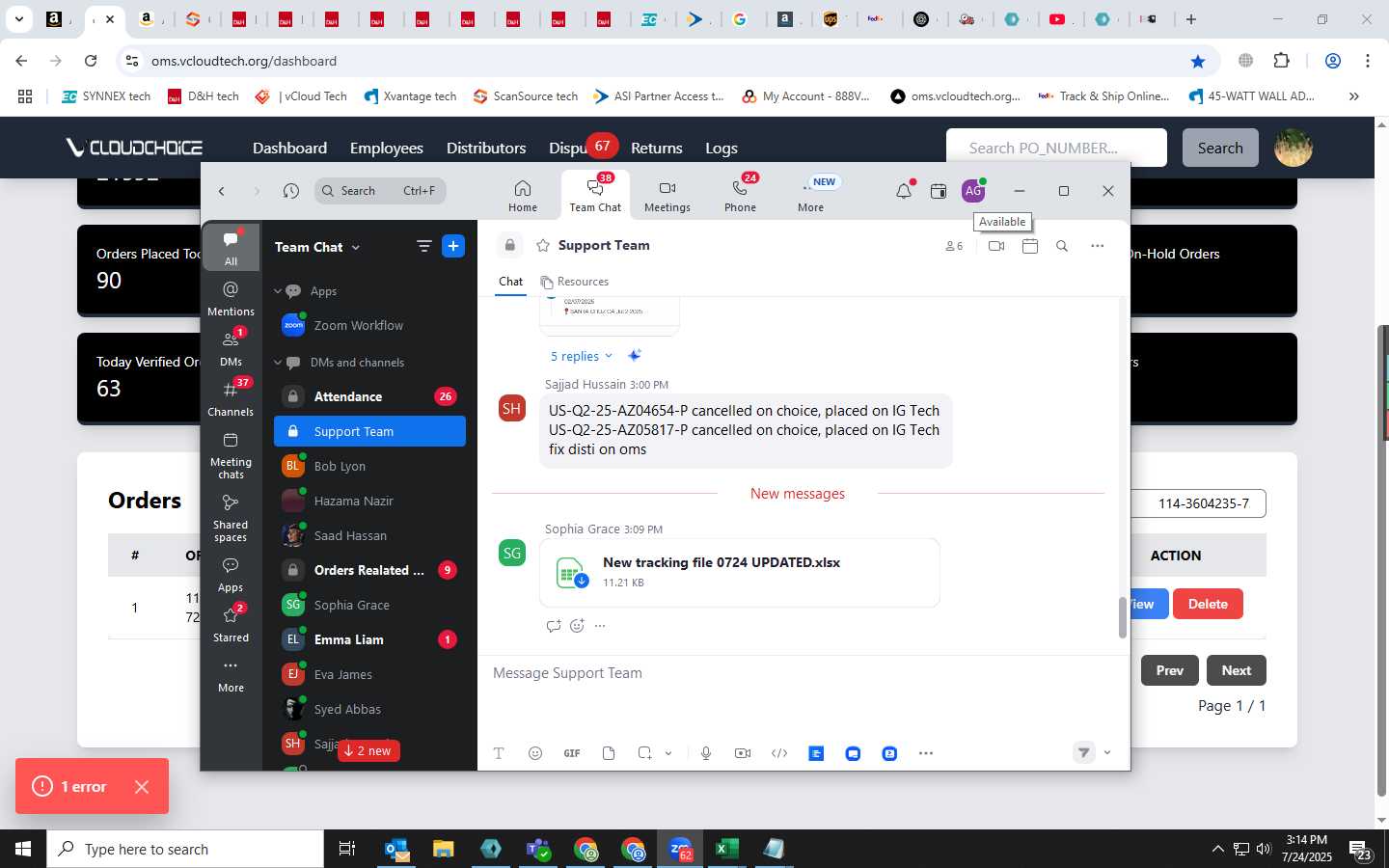Click the AG profile avatar in Zoom
The width and height of the screenshot is (1389, 868).
coord(973,191)
